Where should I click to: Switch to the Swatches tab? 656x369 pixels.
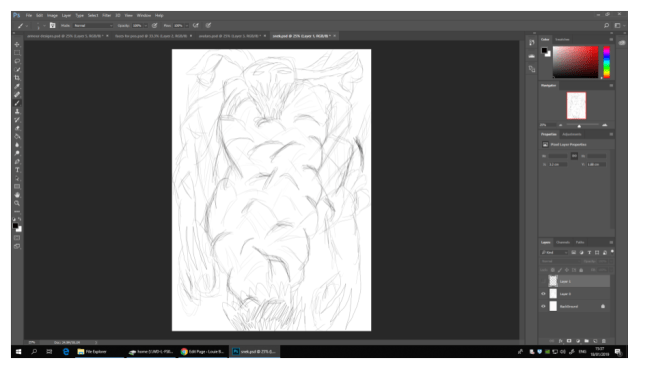[x=562, y=39]
